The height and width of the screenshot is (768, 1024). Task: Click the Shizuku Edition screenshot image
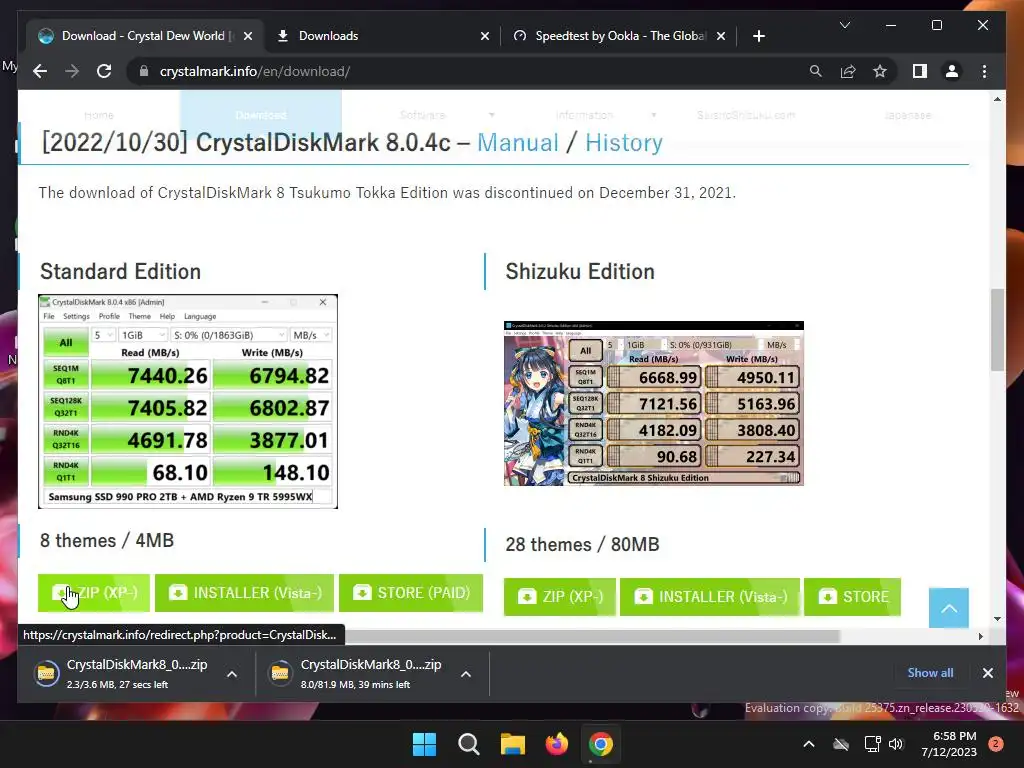(x=654, y=403)
